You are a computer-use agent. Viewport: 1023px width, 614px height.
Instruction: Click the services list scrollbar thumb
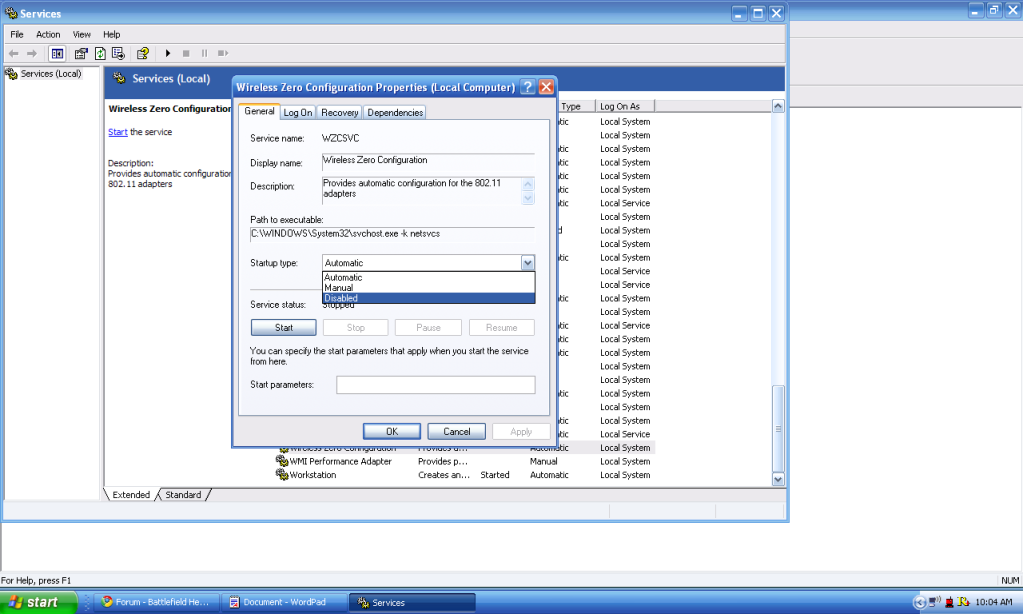click(778, 429)
